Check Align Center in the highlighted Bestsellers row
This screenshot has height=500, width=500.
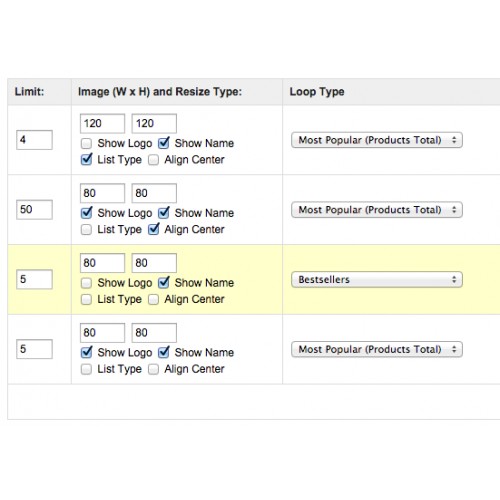click(153, 299)
